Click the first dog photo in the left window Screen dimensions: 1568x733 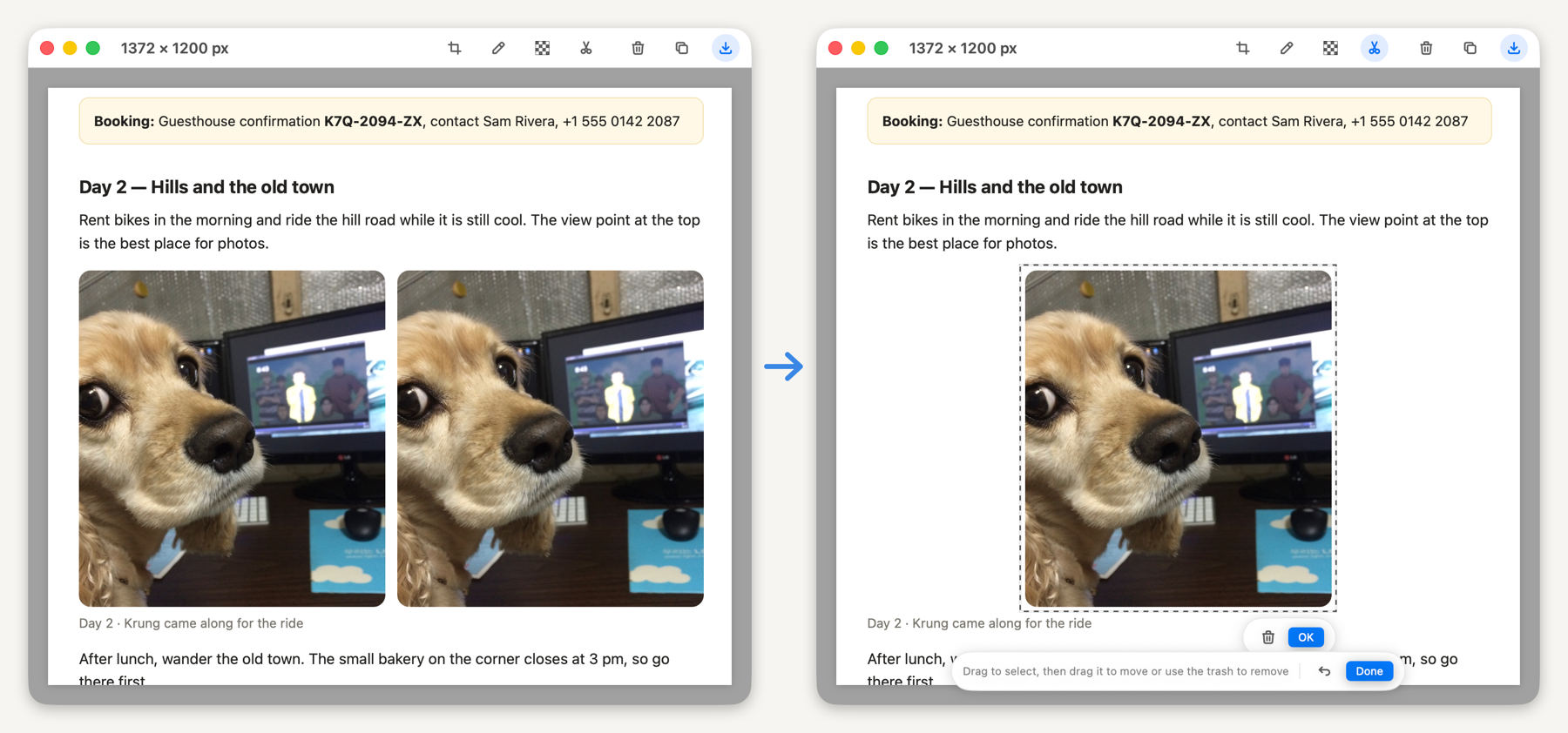(x=232, y=439)
